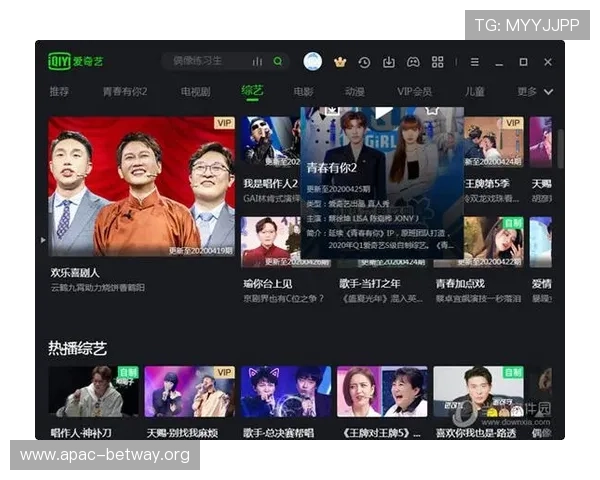Switch to 儿童 tab
The height and width of the screenshot is (480, 600).
point(474,91)
